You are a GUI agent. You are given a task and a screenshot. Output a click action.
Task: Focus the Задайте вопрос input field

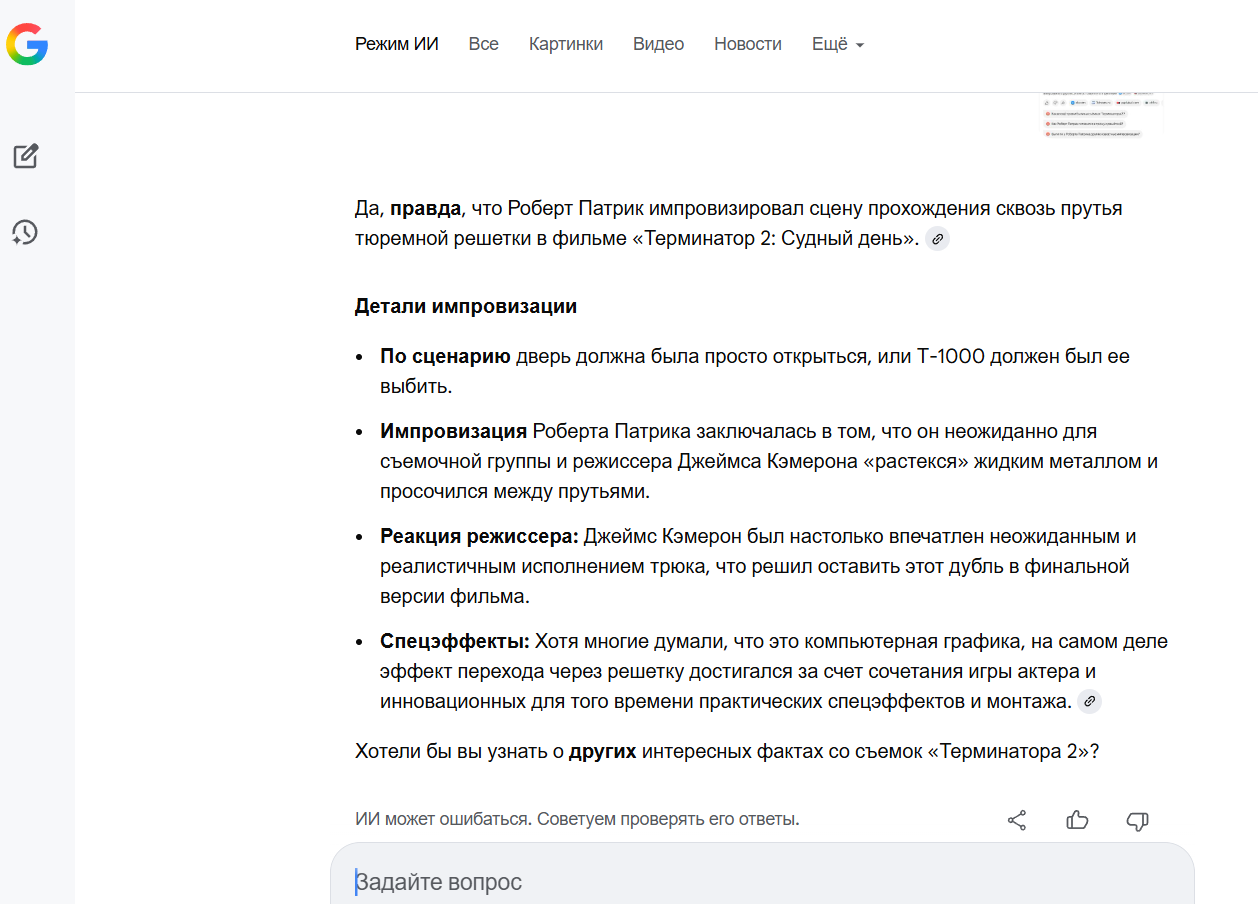[x=760, y=882]
